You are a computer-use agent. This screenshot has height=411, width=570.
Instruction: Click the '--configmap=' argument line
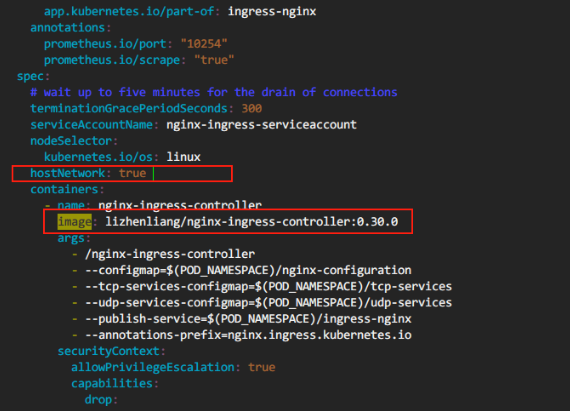point(248,270)
